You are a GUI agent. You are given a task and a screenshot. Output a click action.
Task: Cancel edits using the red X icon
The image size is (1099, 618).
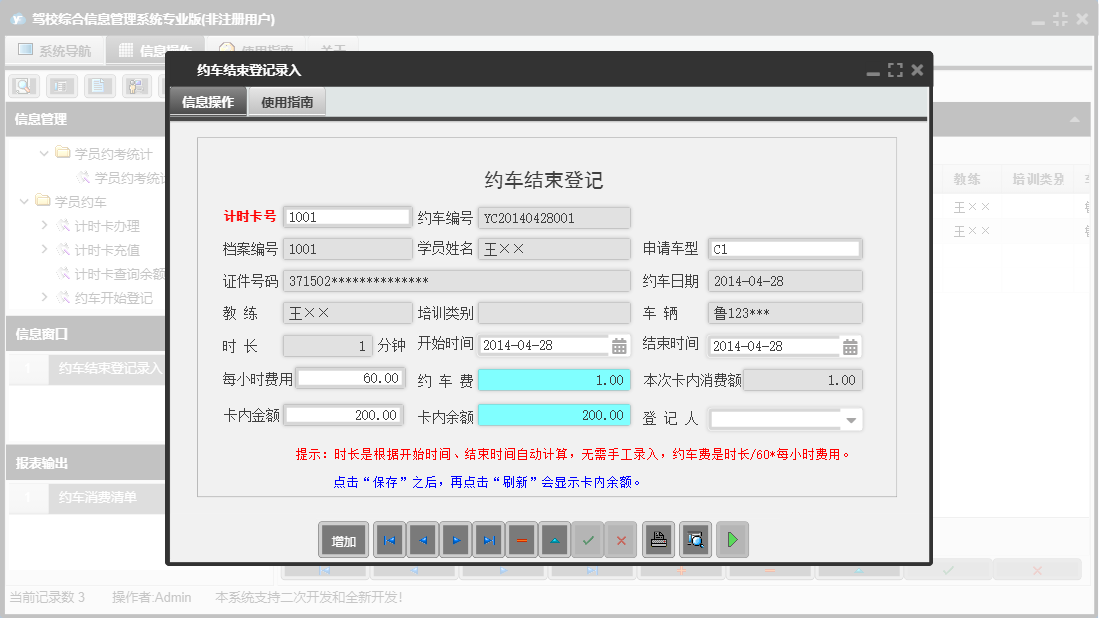click(622, 539)
